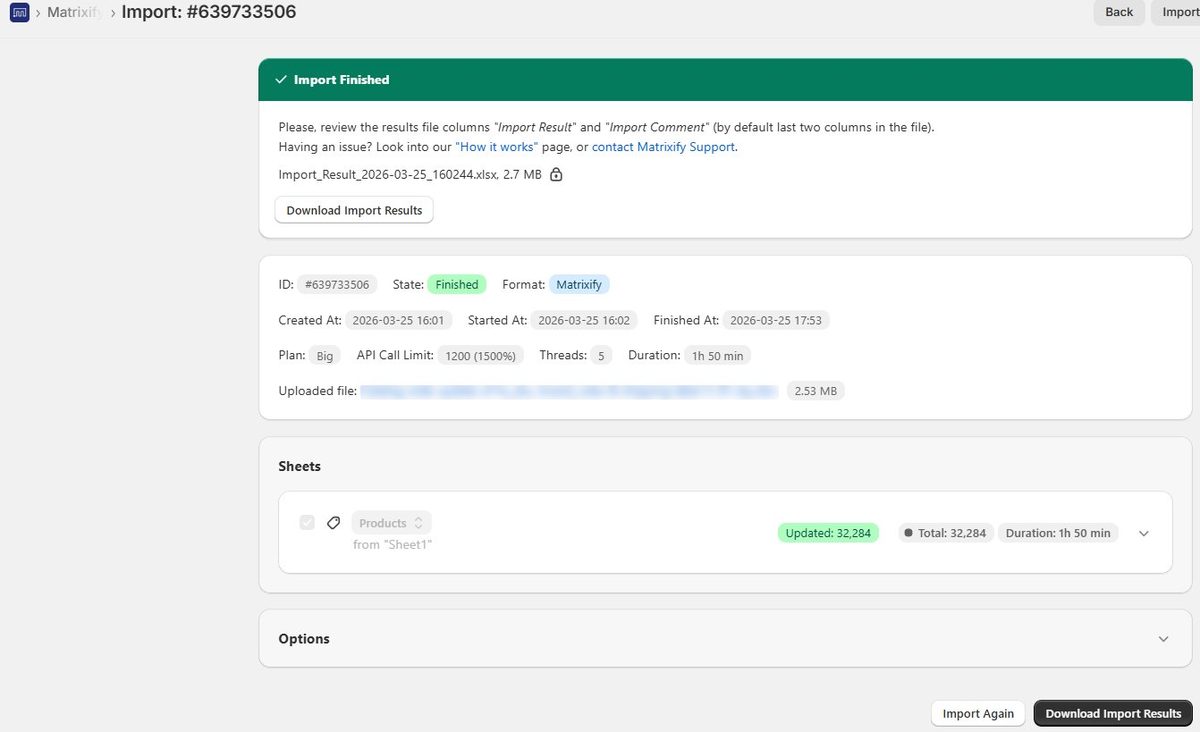Go to Matrixify breadcrumb link

coord(75,12)
